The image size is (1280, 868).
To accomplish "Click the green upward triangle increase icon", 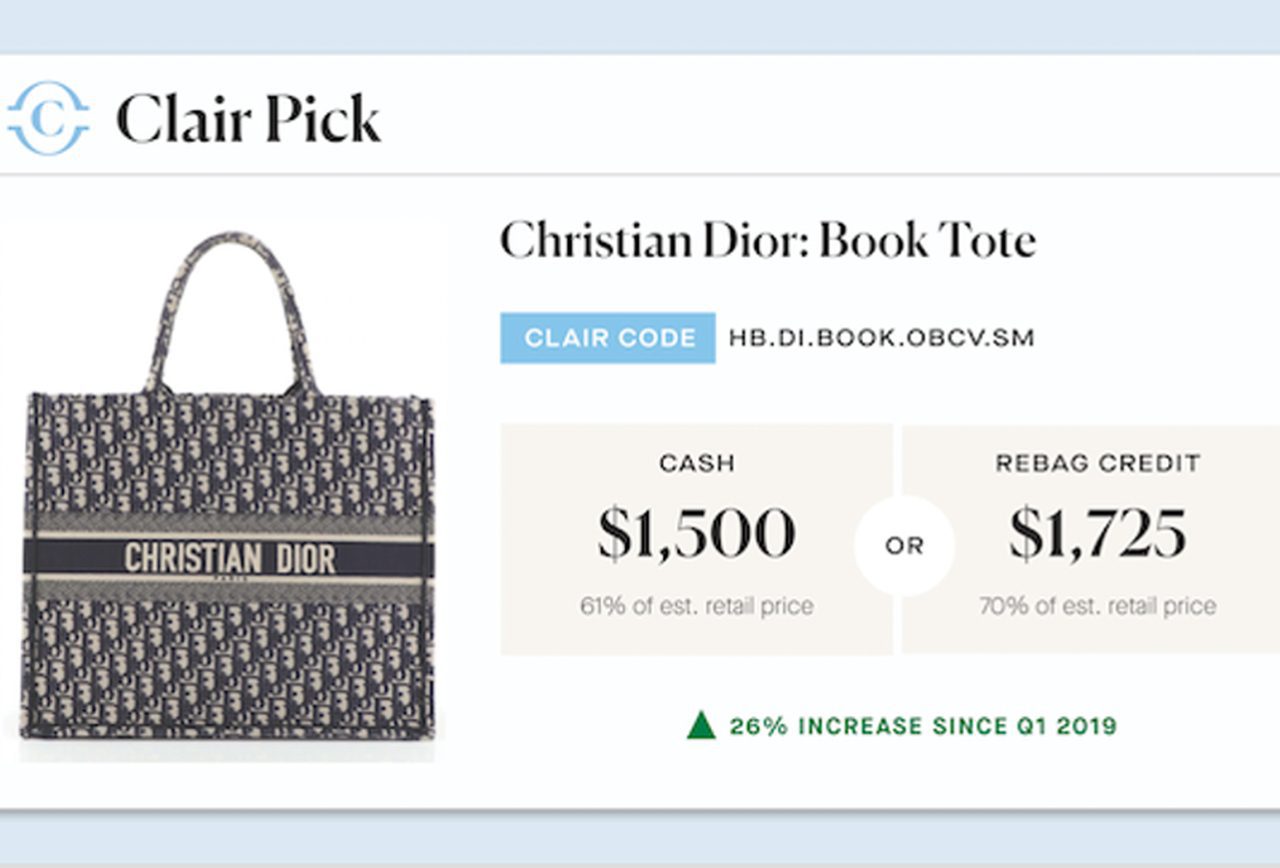I will click(702, 725).
